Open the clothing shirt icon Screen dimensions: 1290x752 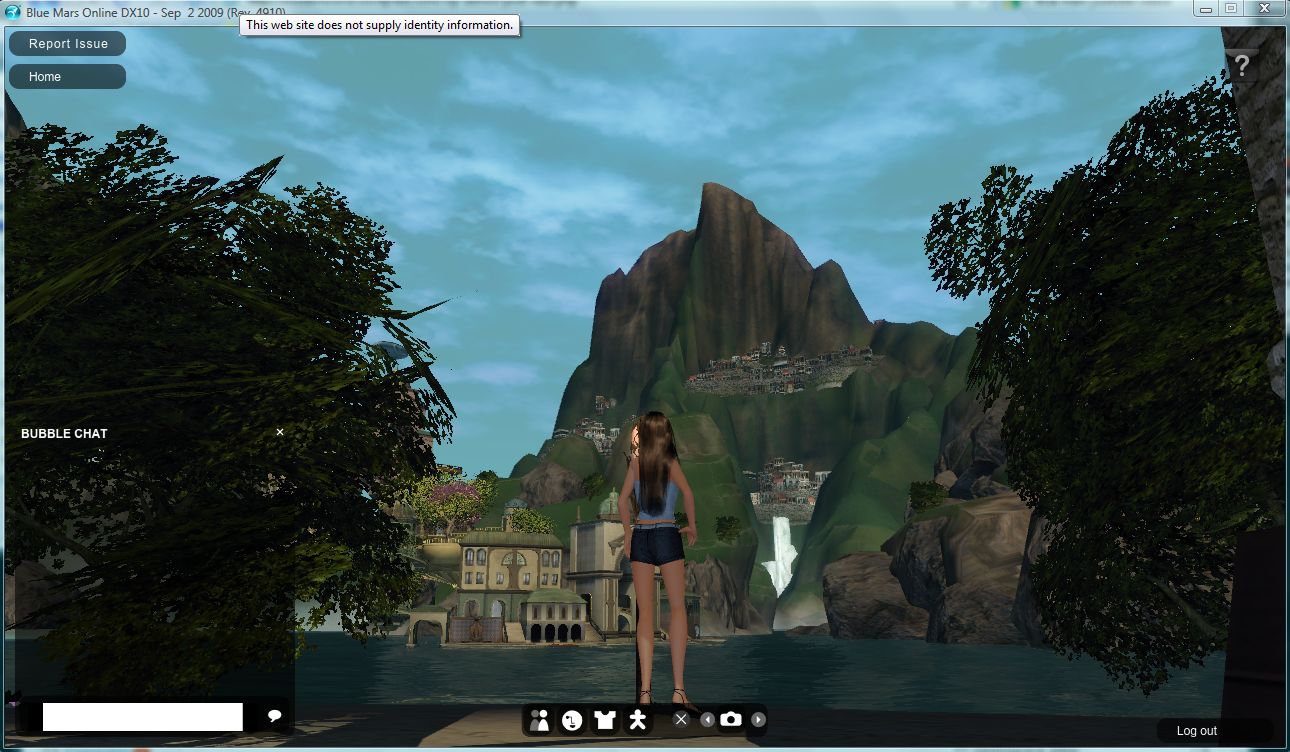[x=605, y=720]
